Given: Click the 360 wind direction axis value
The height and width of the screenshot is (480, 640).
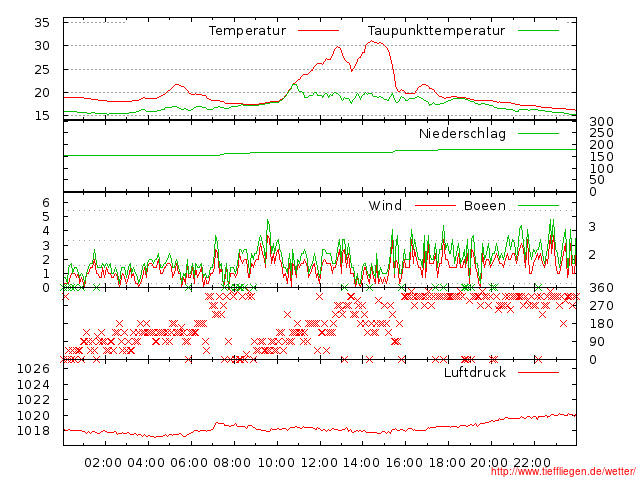Looking at the screenshot, I should coord(602,288).
